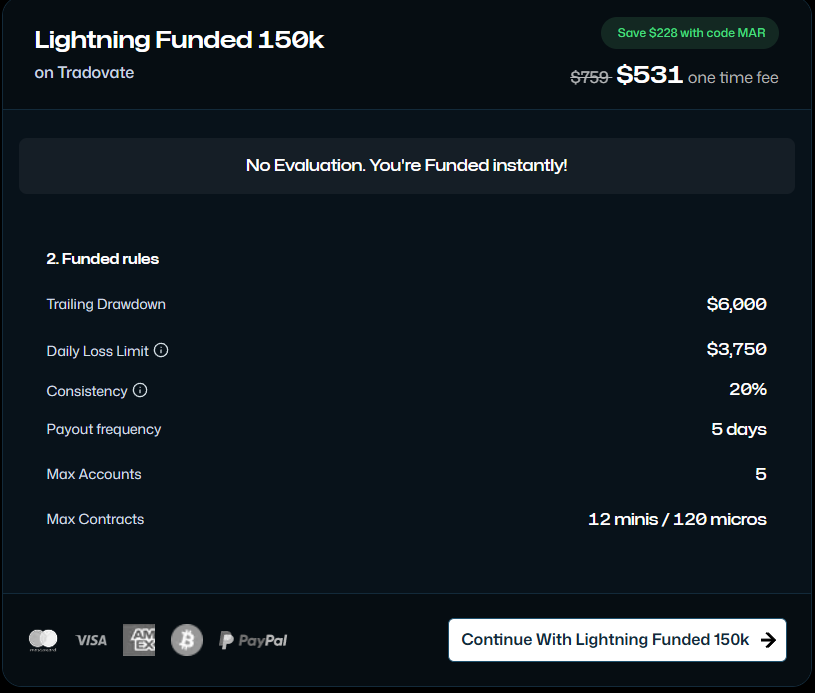Viewport: 815px width, 693px height.
Task: Click the $6,000 trailing drawdown value
Action: point(737,304)
